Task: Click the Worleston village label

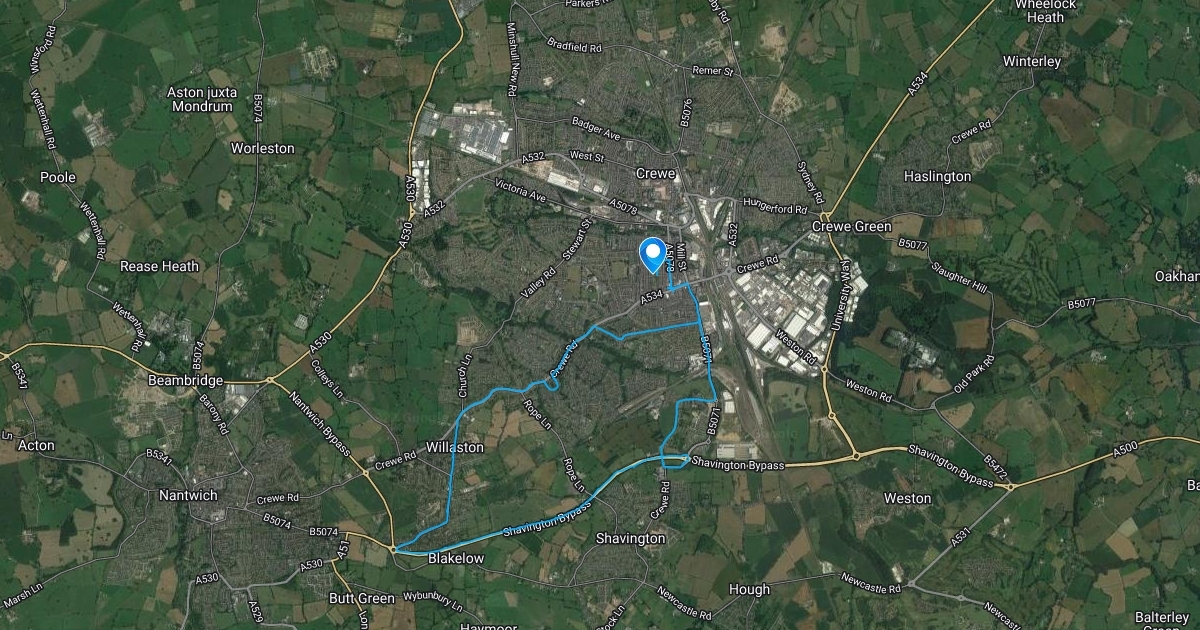Action: [x=263, y=148]
